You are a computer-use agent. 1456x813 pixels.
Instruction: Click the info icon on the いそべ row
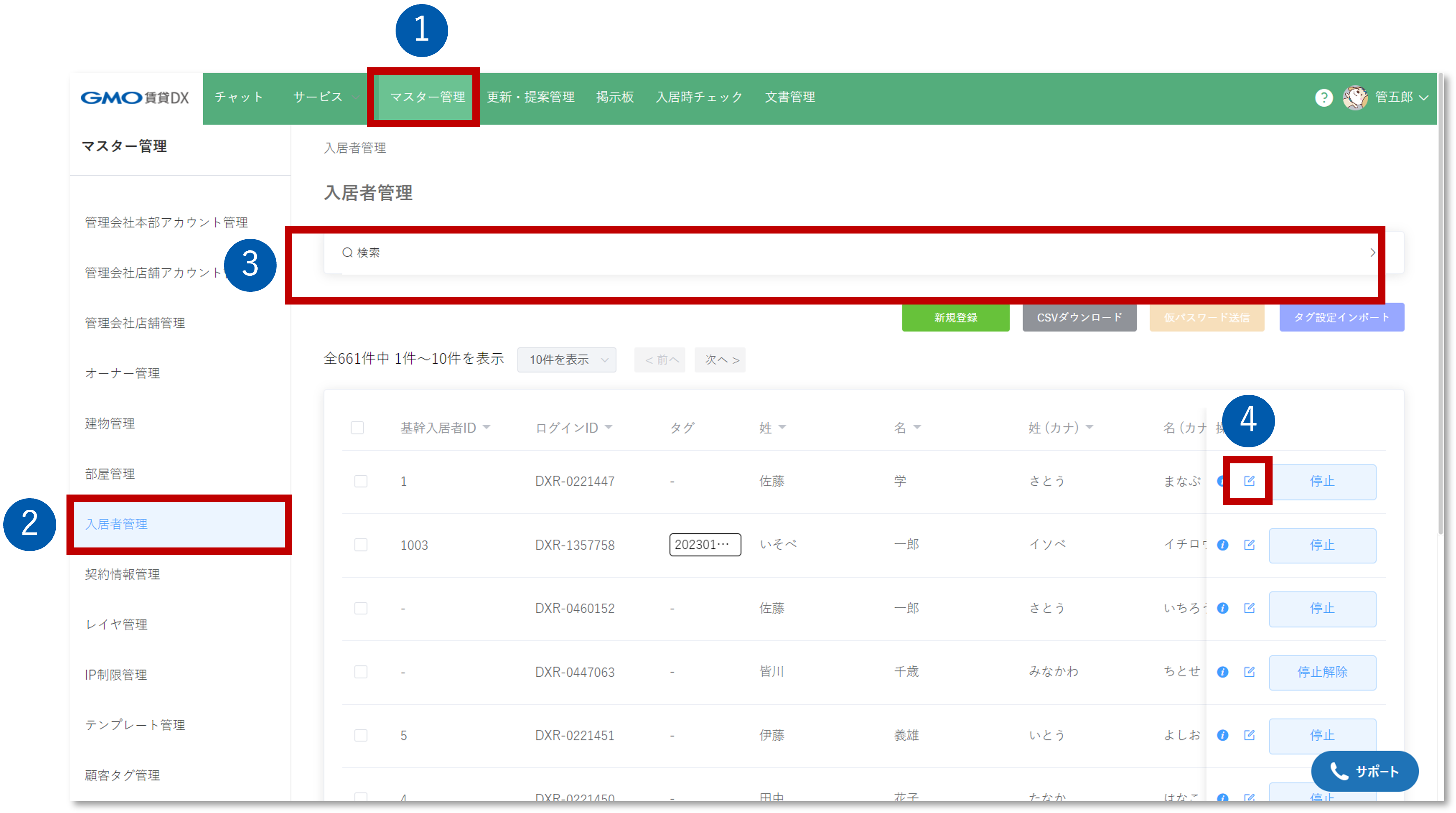click(x=1222, y=545)
